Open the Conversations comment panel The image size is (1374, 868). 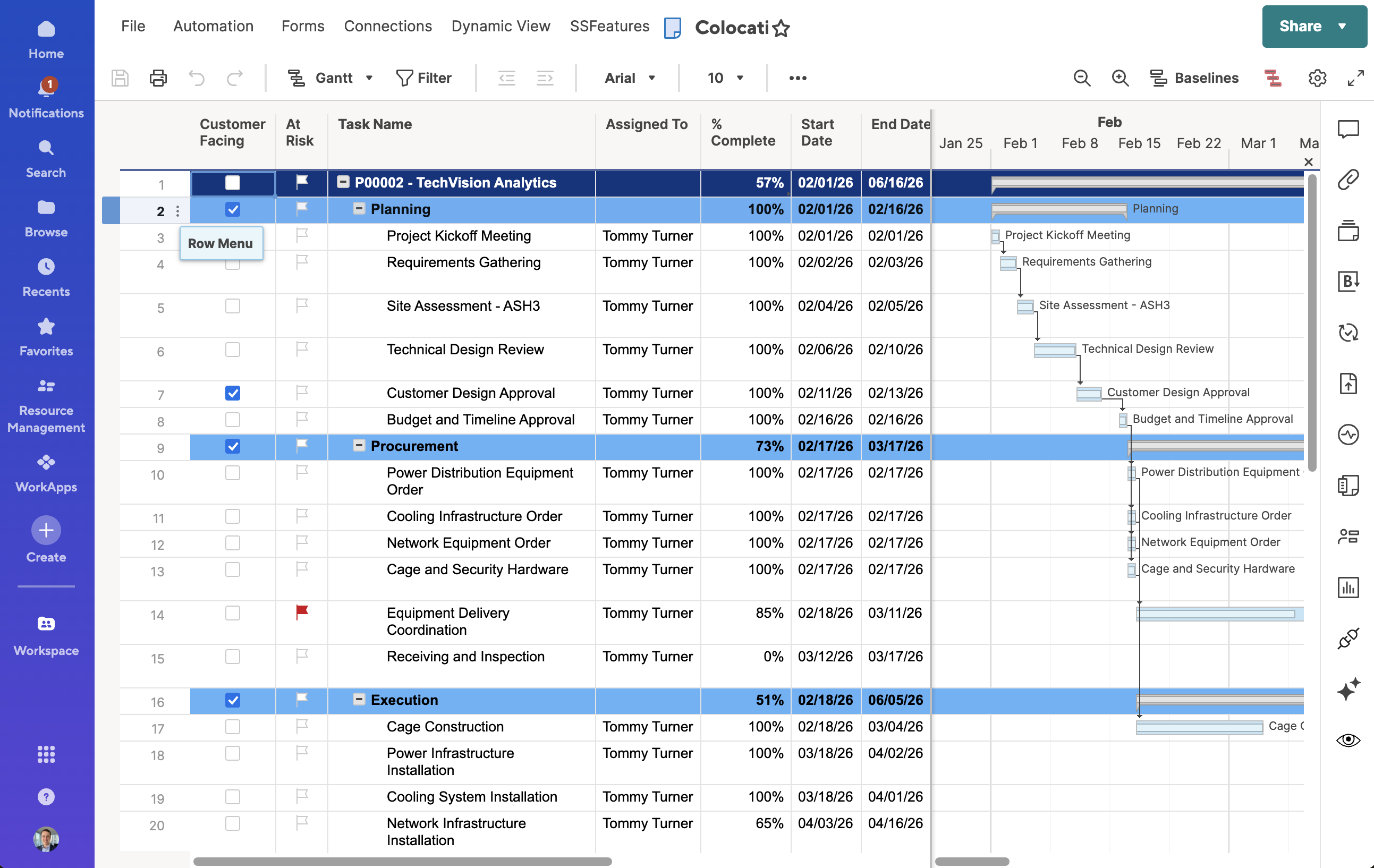[1348, 130]
